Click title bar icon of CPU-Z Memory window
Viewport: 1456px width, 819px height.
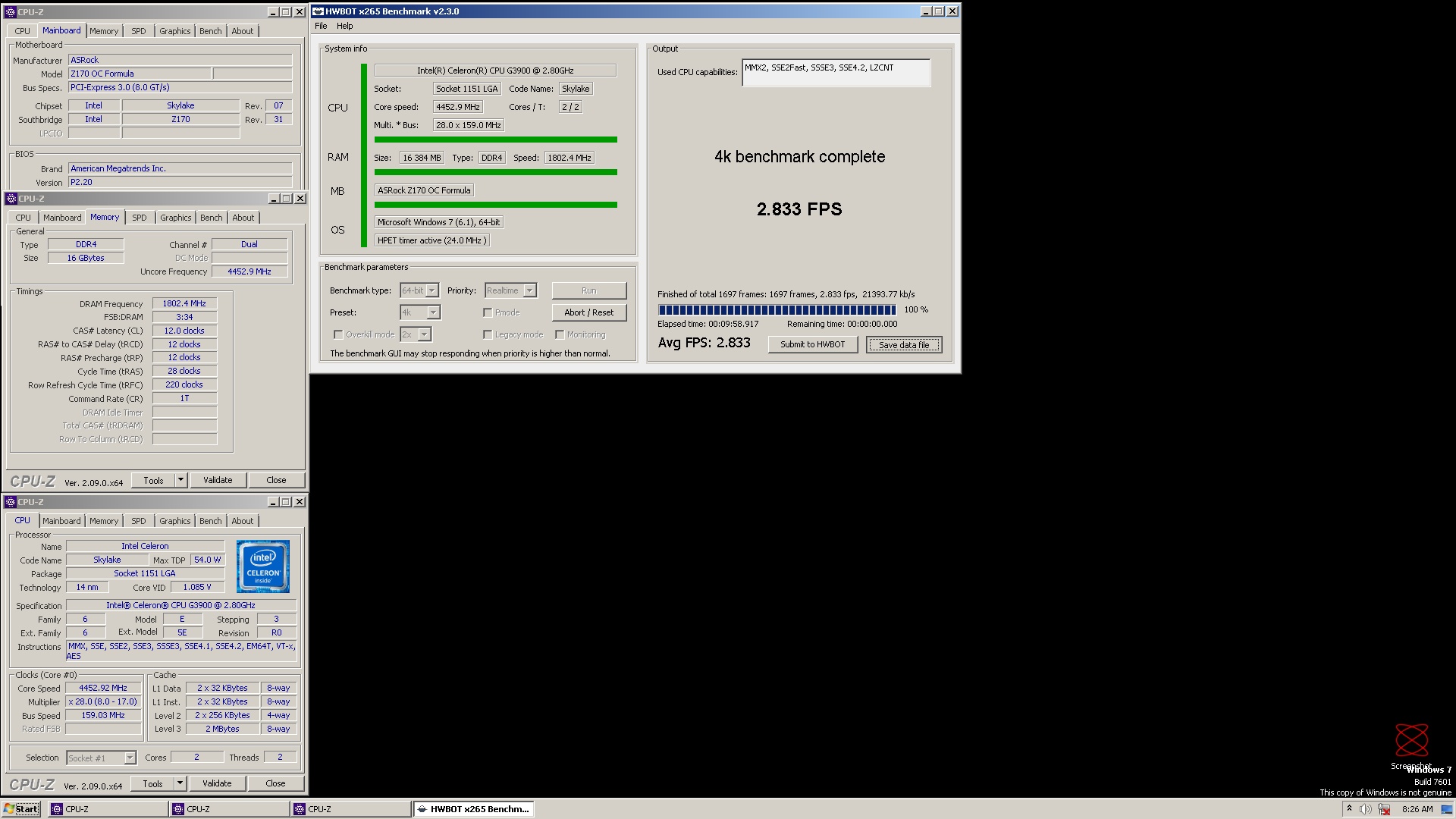[x=11, y=199]
